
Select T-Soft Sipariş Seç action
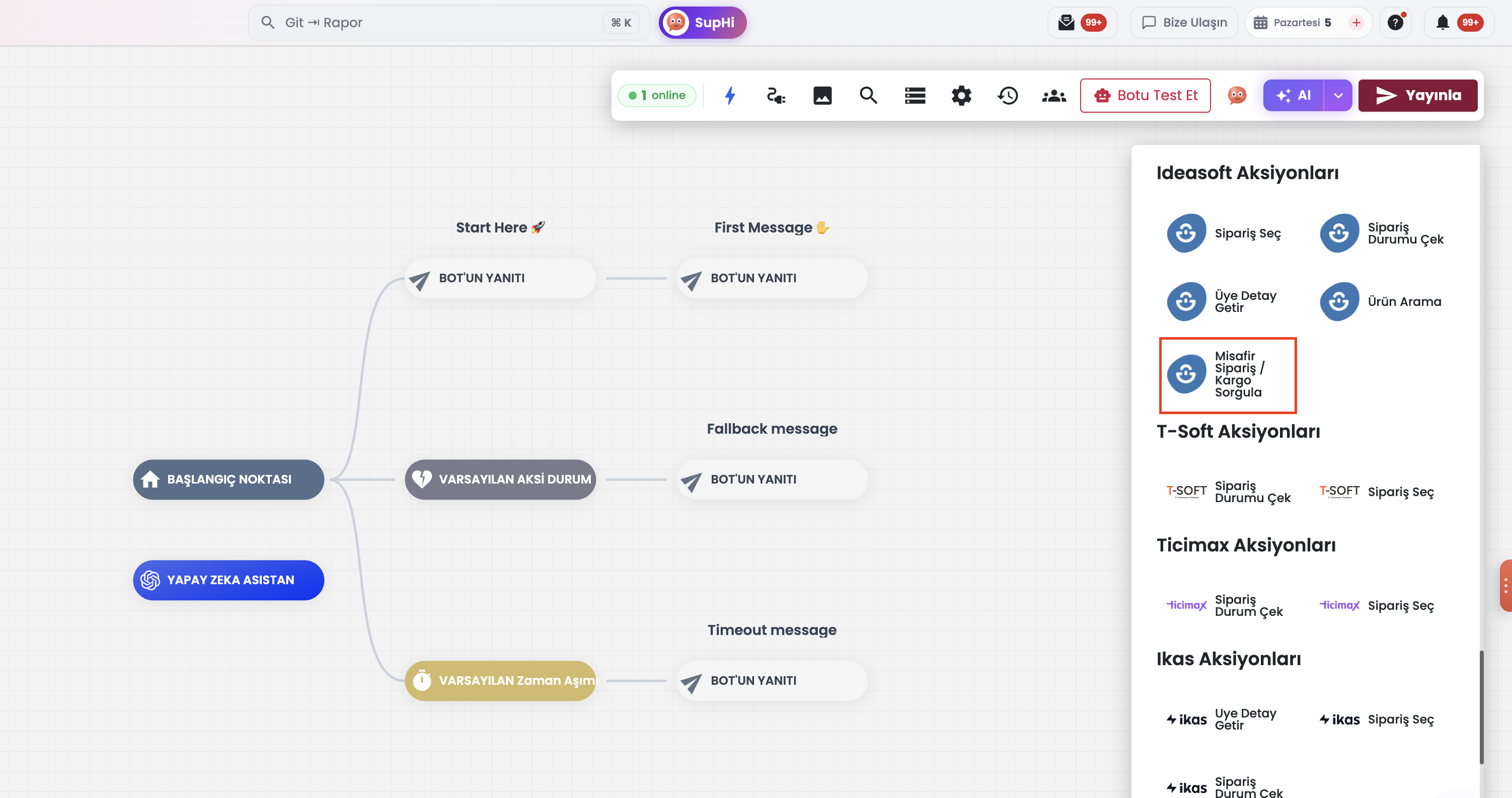point(1377,492)
